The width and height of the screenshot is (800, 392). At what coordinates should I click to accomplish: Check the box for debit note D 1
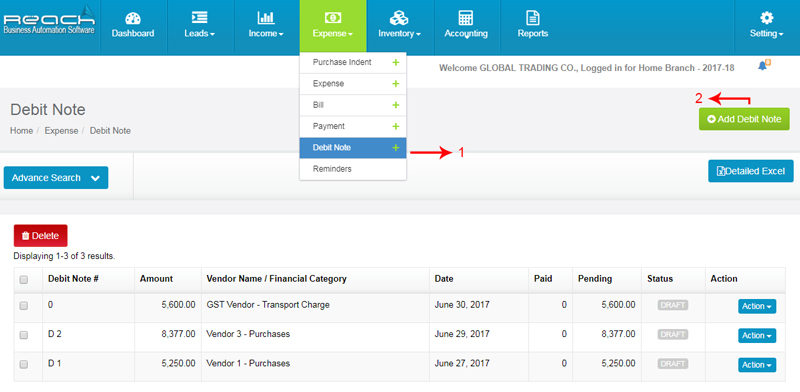click(x=23, y=364)
